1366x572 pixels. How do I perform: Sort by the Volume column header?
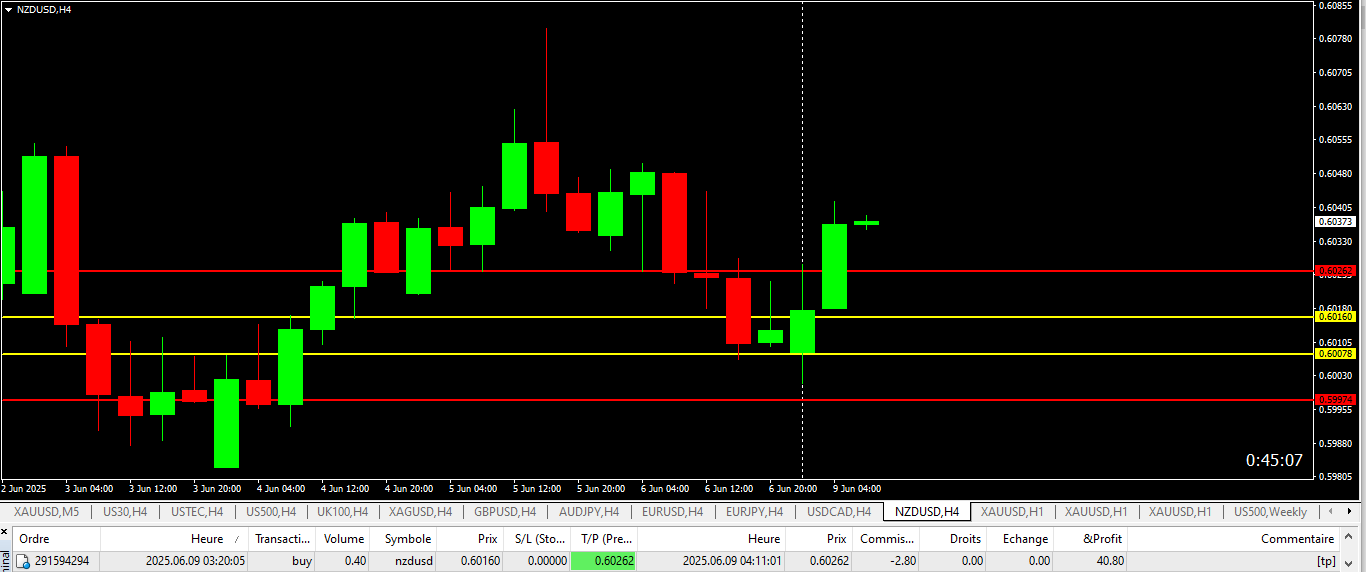[x=344, y=539]
